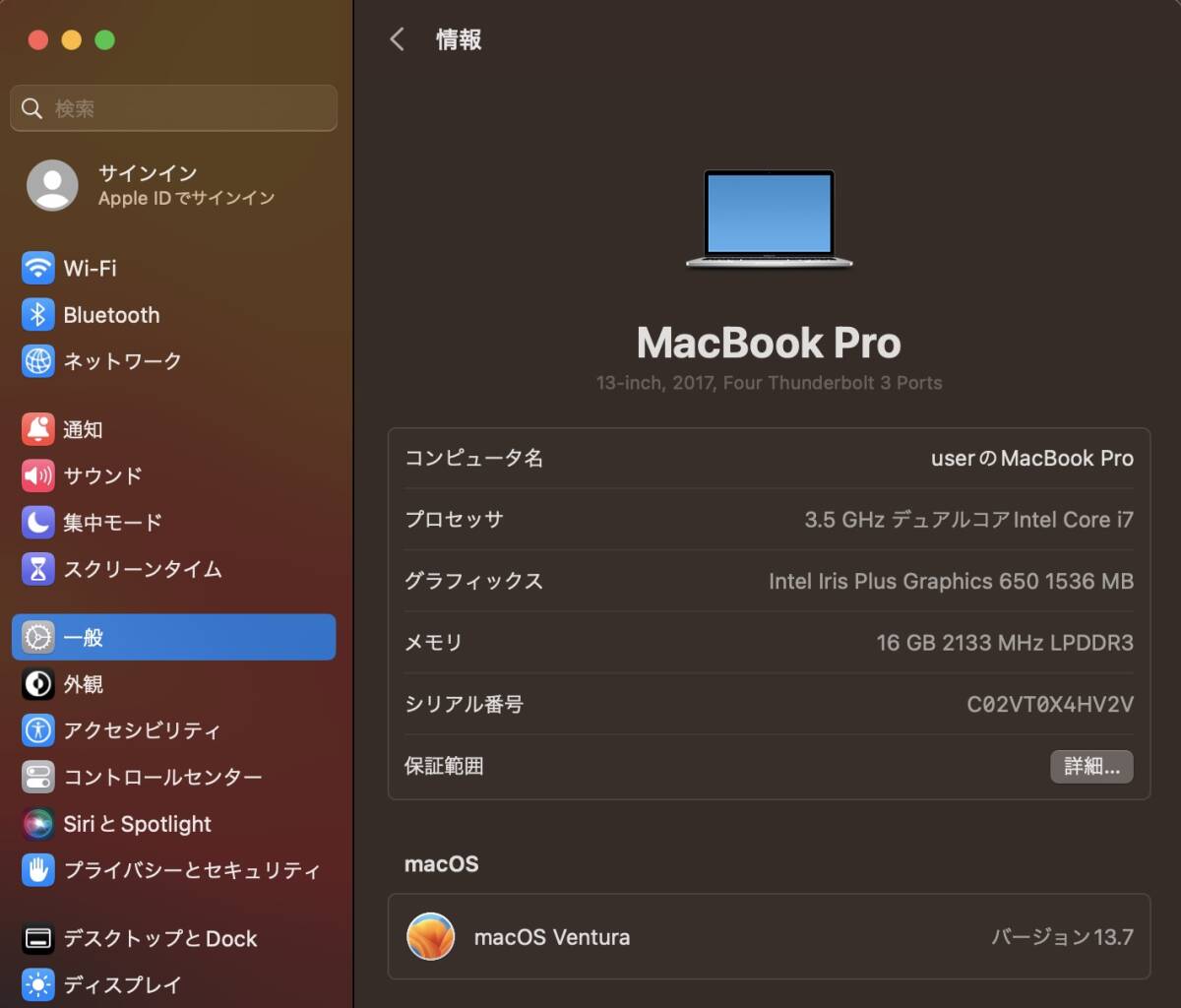Click the 一般 gear icon
The height and width of the screenshot is (1008, 1181).
[38, 638]
